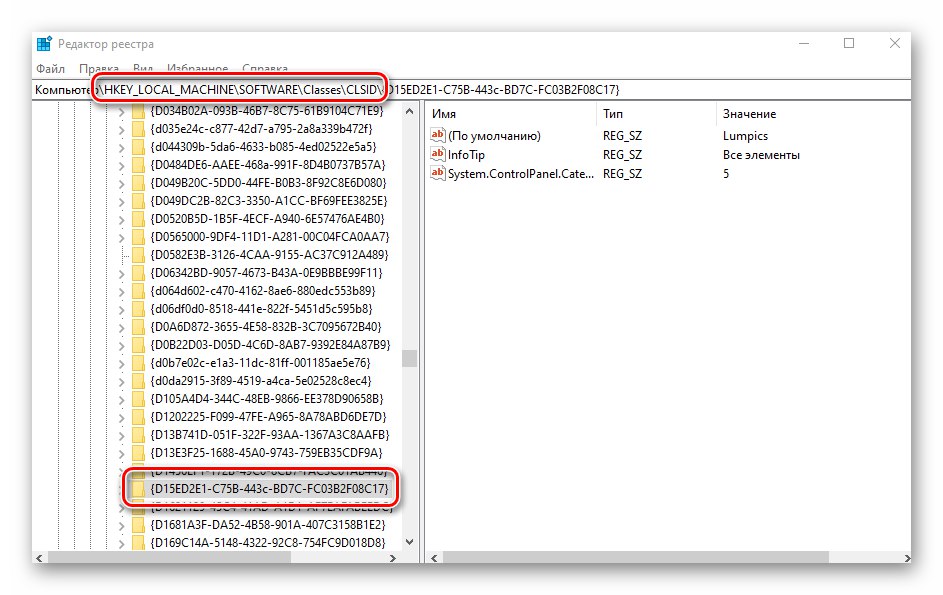Screen dimensions: 943x595
Task: Select folder icon of {d06df0d0-8518-441e-822f-5451d5c595b8}
Action: point(138,309)
